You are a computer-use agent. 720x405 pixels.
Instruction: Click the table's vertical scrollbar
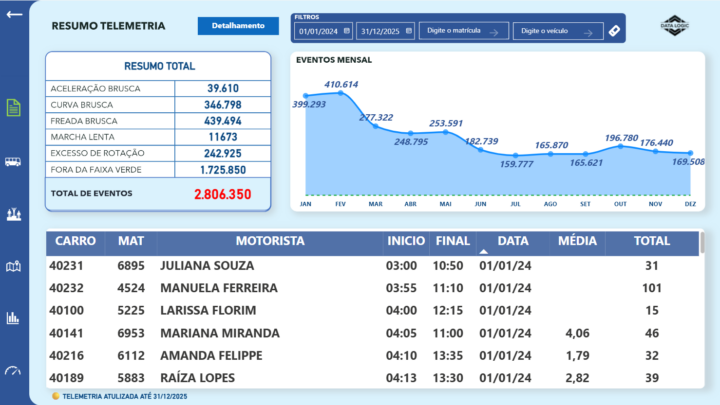(703, 244)
